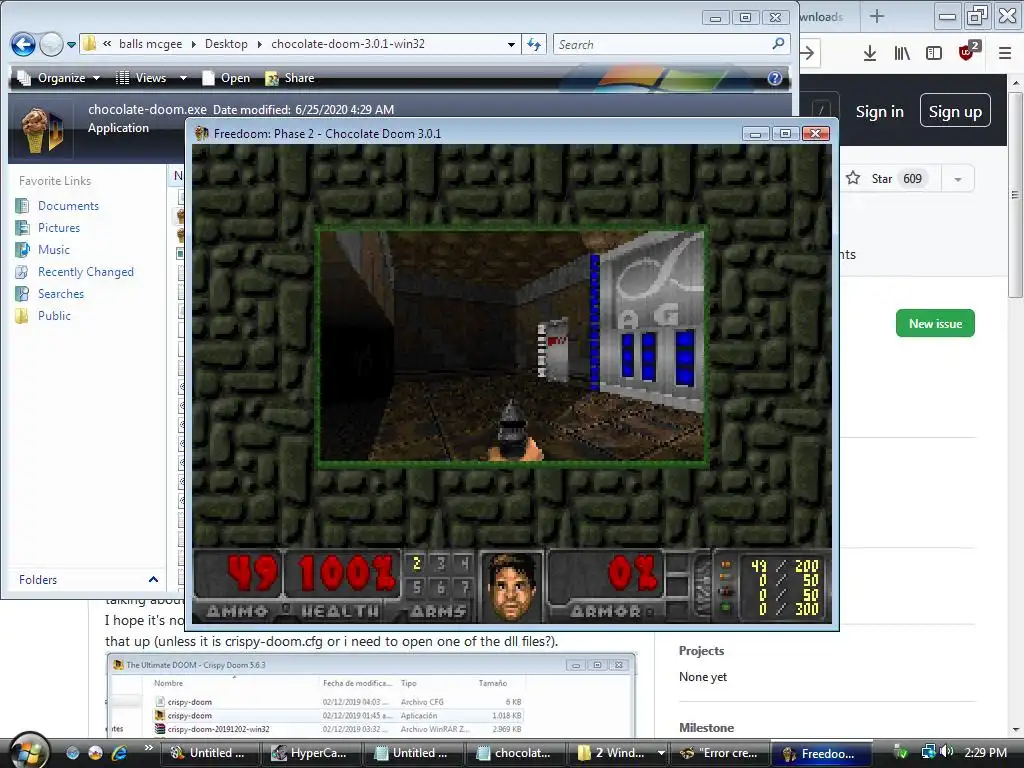Expand the Views dropdown arrow

[x=184, y=78]
